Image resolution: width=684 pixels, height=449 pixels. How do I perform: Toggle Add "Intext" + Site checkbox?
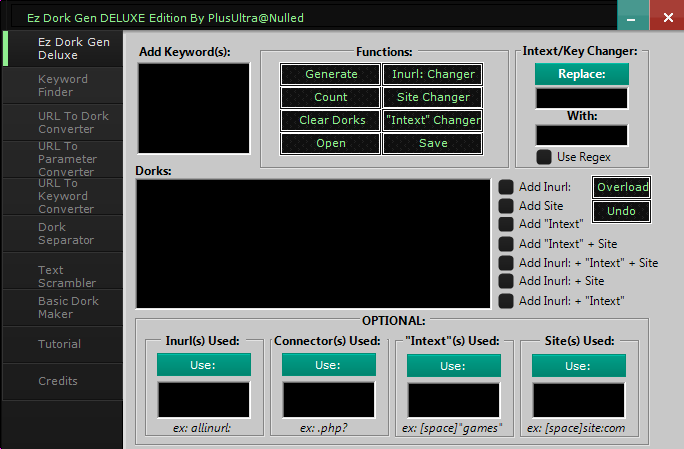[507, 244]
